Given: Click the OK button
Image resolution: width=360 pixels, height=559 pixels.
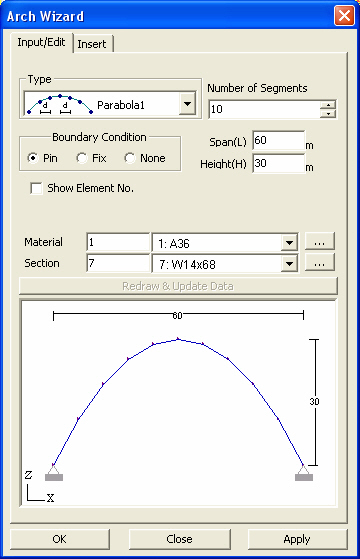Looking at the screenshot, I should pos(60,539).
